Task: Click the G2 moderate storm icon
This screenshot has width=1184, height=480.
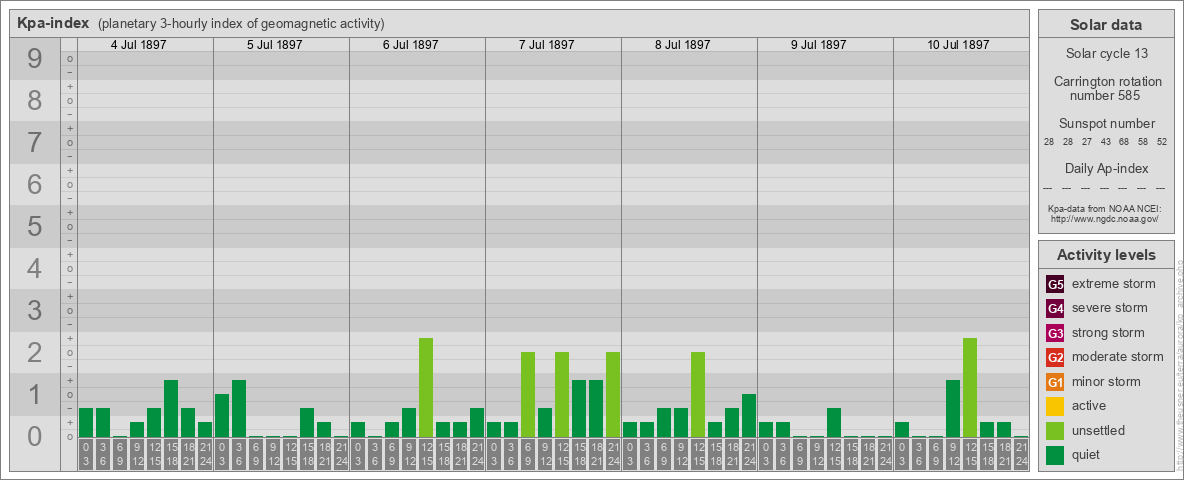Action: pyautogui.click(x=1055, y=357)
